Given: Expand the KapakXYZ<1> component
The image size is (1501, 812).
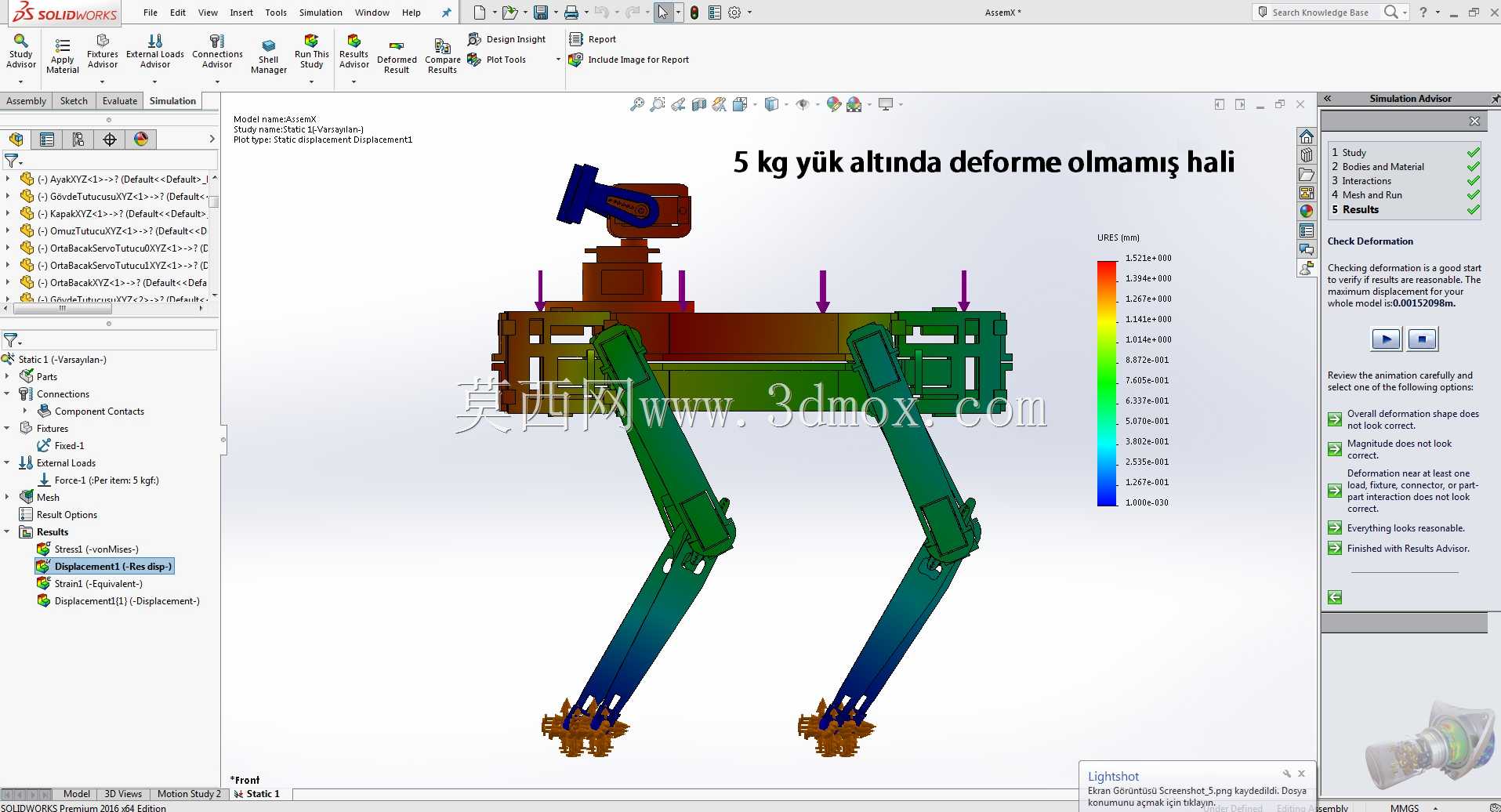Looking at the screenshot, I should click(8, 213).
